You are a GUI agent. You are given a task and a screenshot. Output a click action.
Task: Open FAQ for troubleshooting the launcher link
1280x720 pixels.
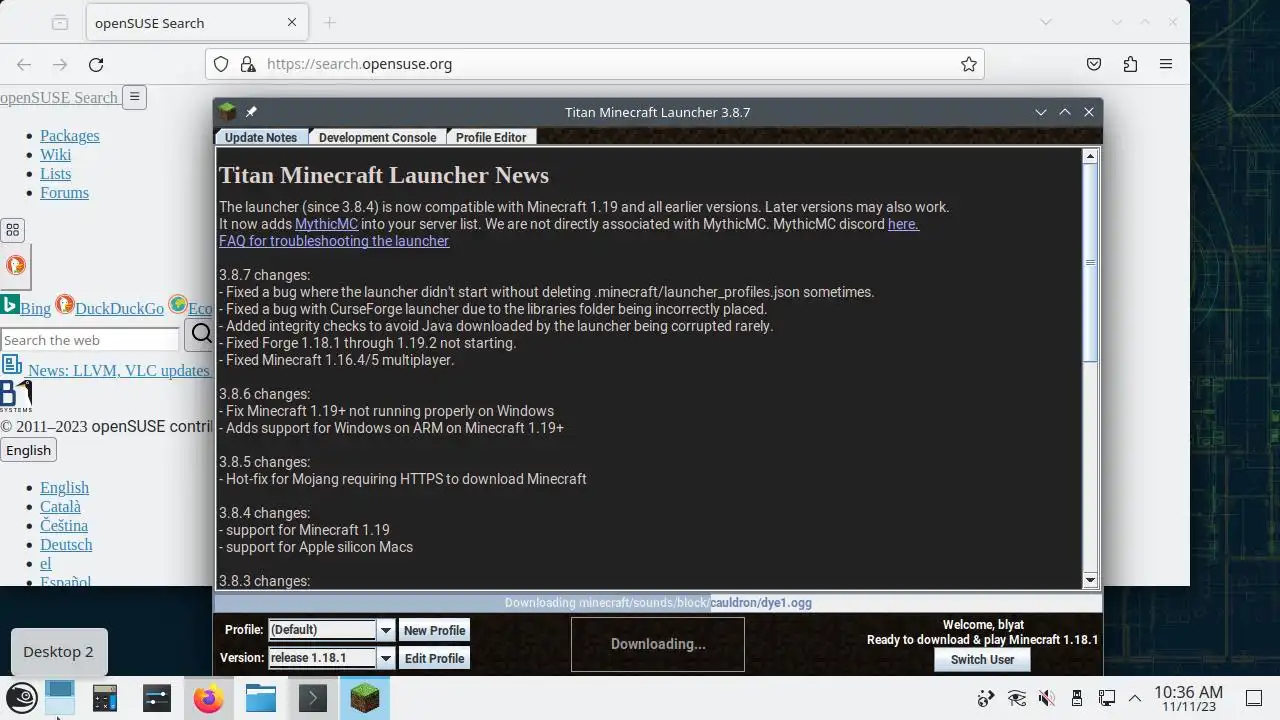pos(334,241)
